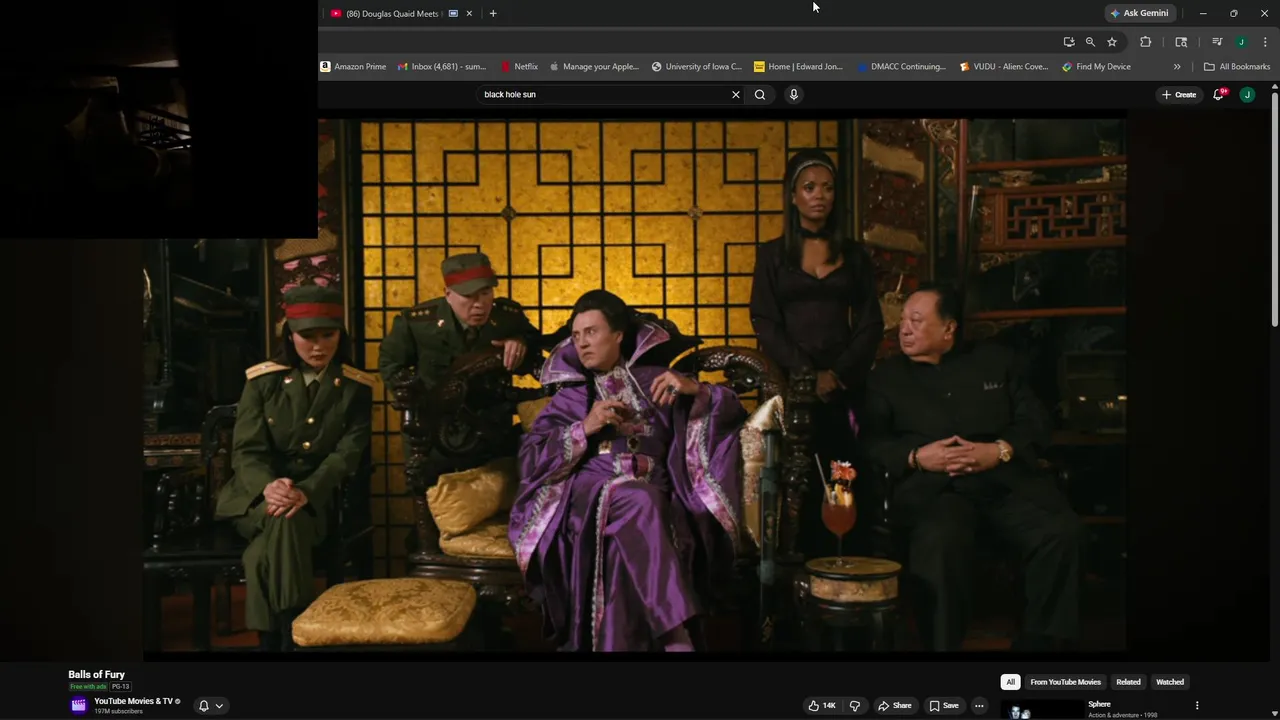Bookmark this page with the star icon
The width and height of the screenshot is (1280, 720).
(x=1112, y=42)
